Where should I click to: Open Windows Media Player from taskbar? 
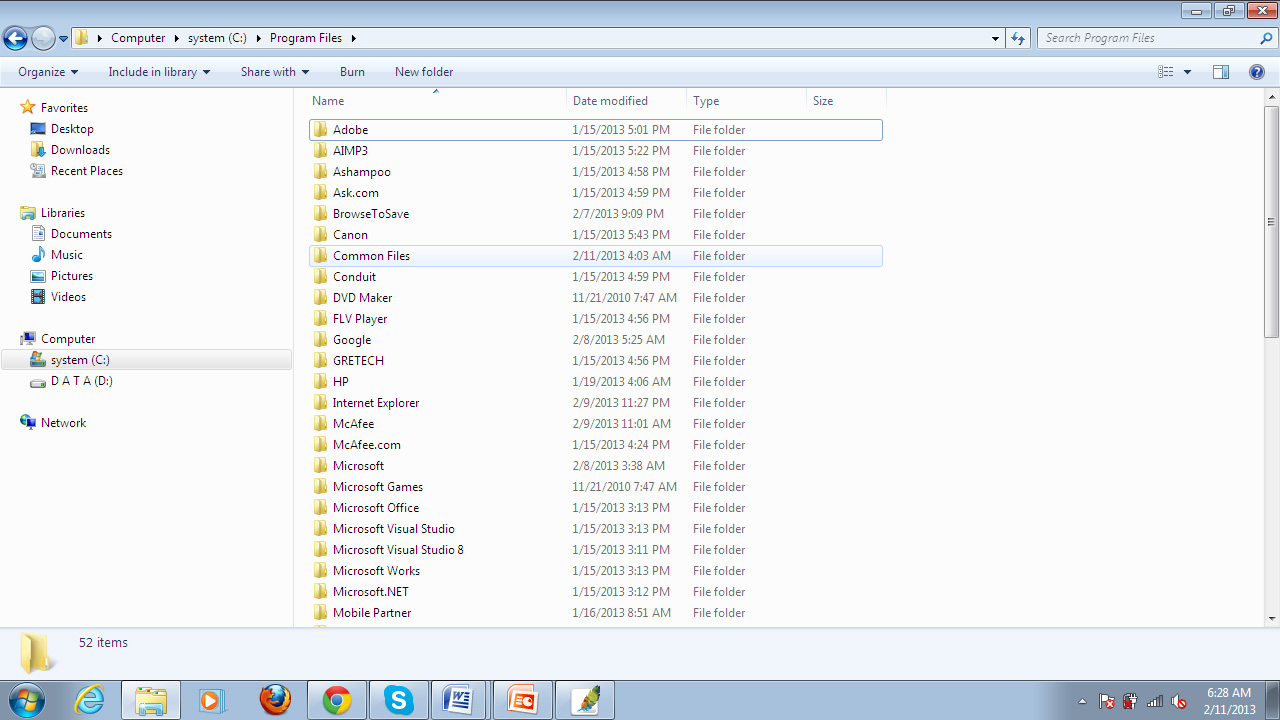212,700
